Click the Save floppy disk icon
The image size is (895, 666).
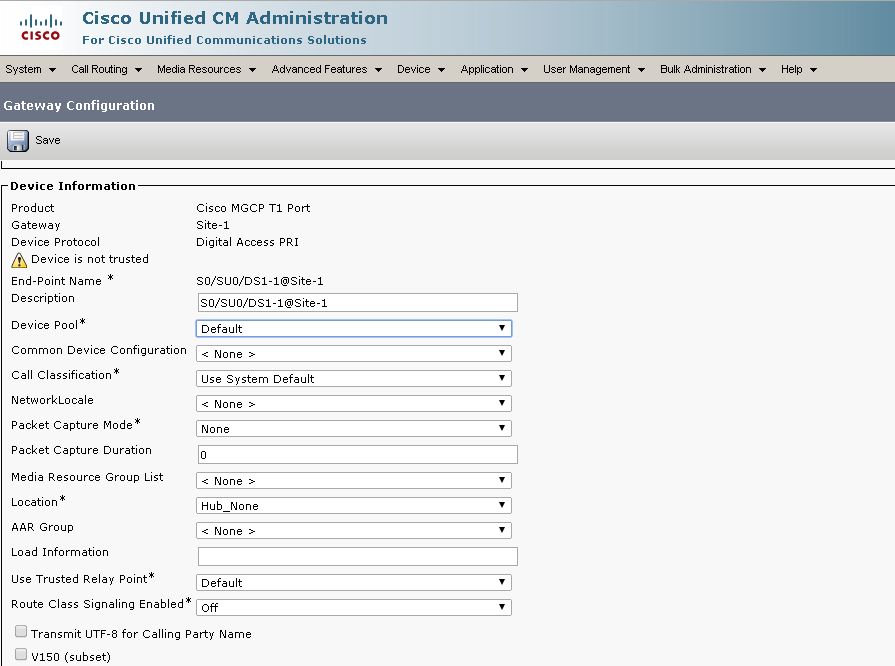point(18,140)
